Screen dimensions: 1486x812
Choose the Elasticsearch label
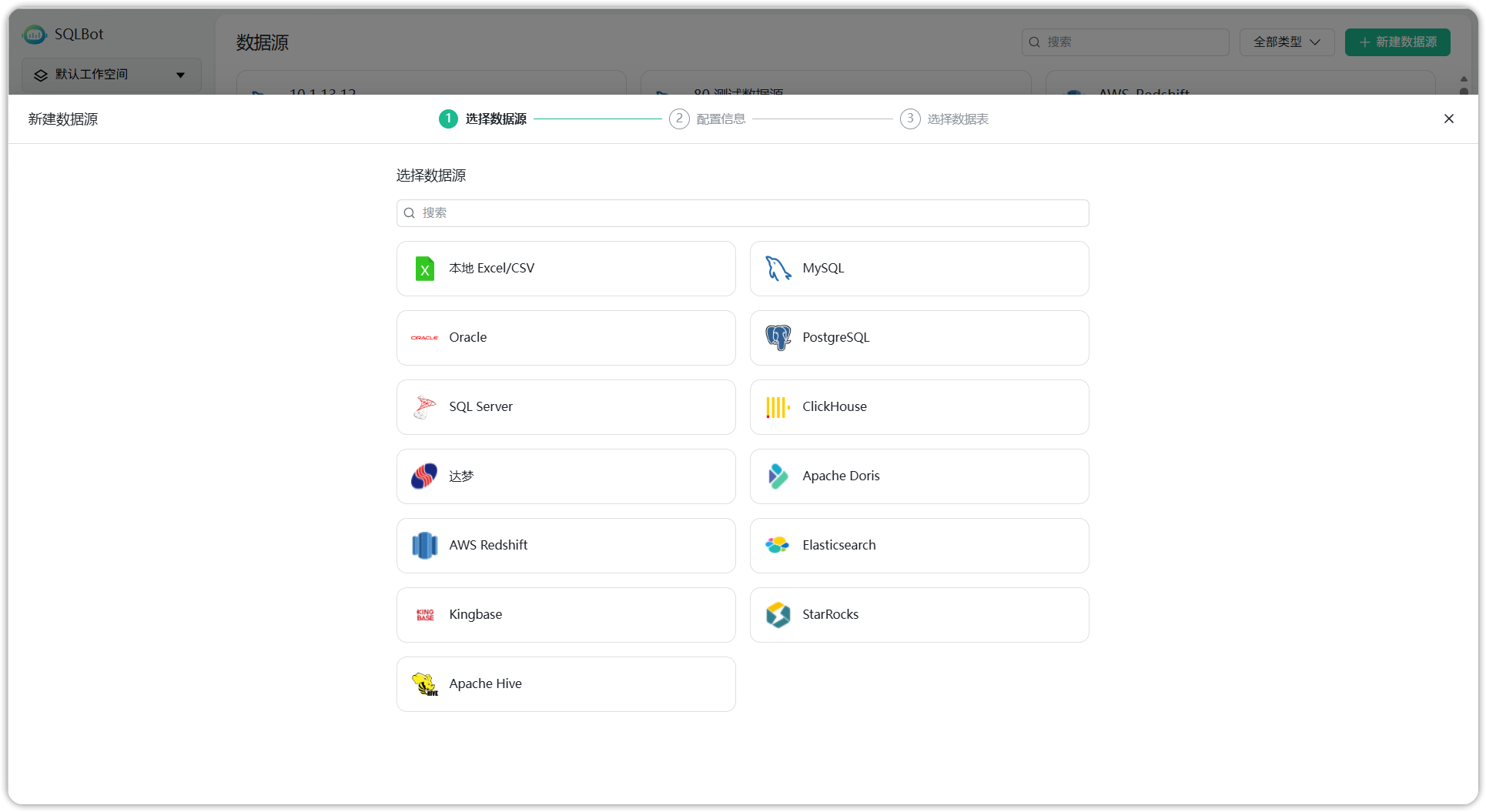pos(838,546)
